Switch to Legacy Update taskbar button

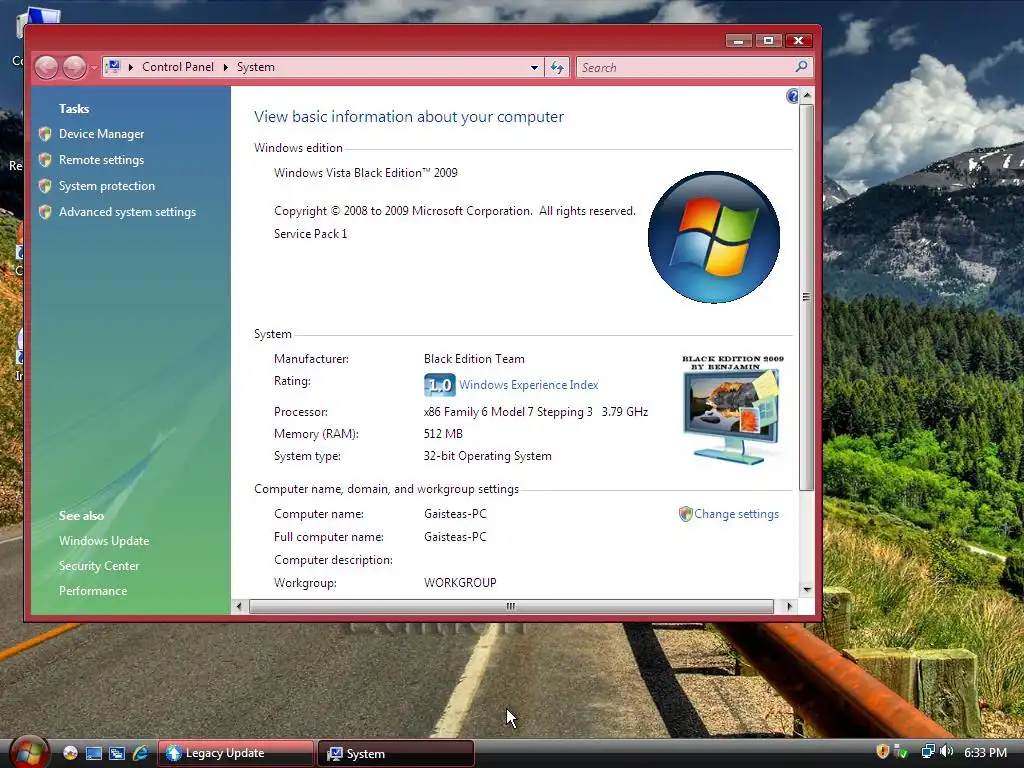click(x=236, y=753)
